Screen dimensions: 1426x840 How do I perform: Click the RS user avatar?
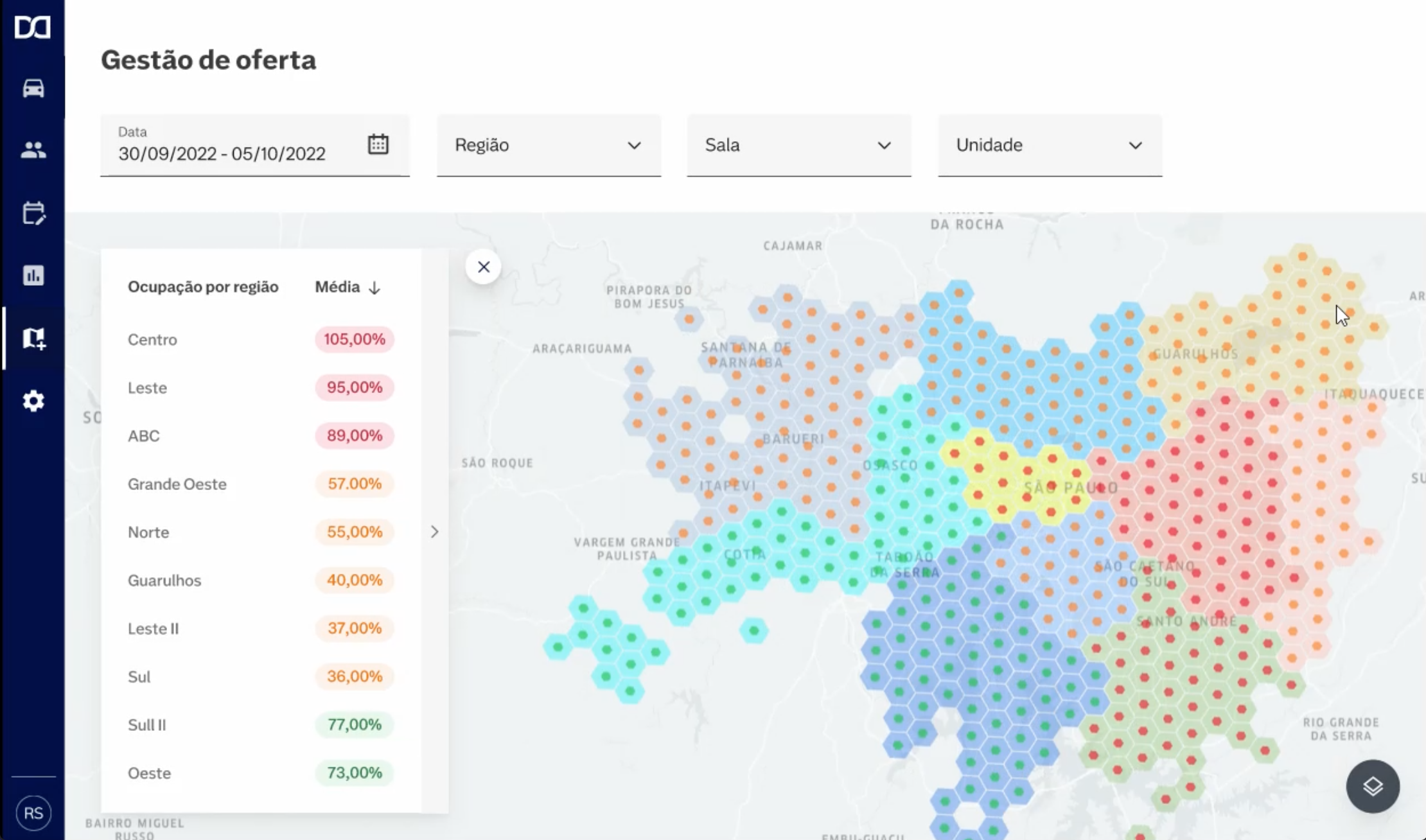click(x=33, y=813)
